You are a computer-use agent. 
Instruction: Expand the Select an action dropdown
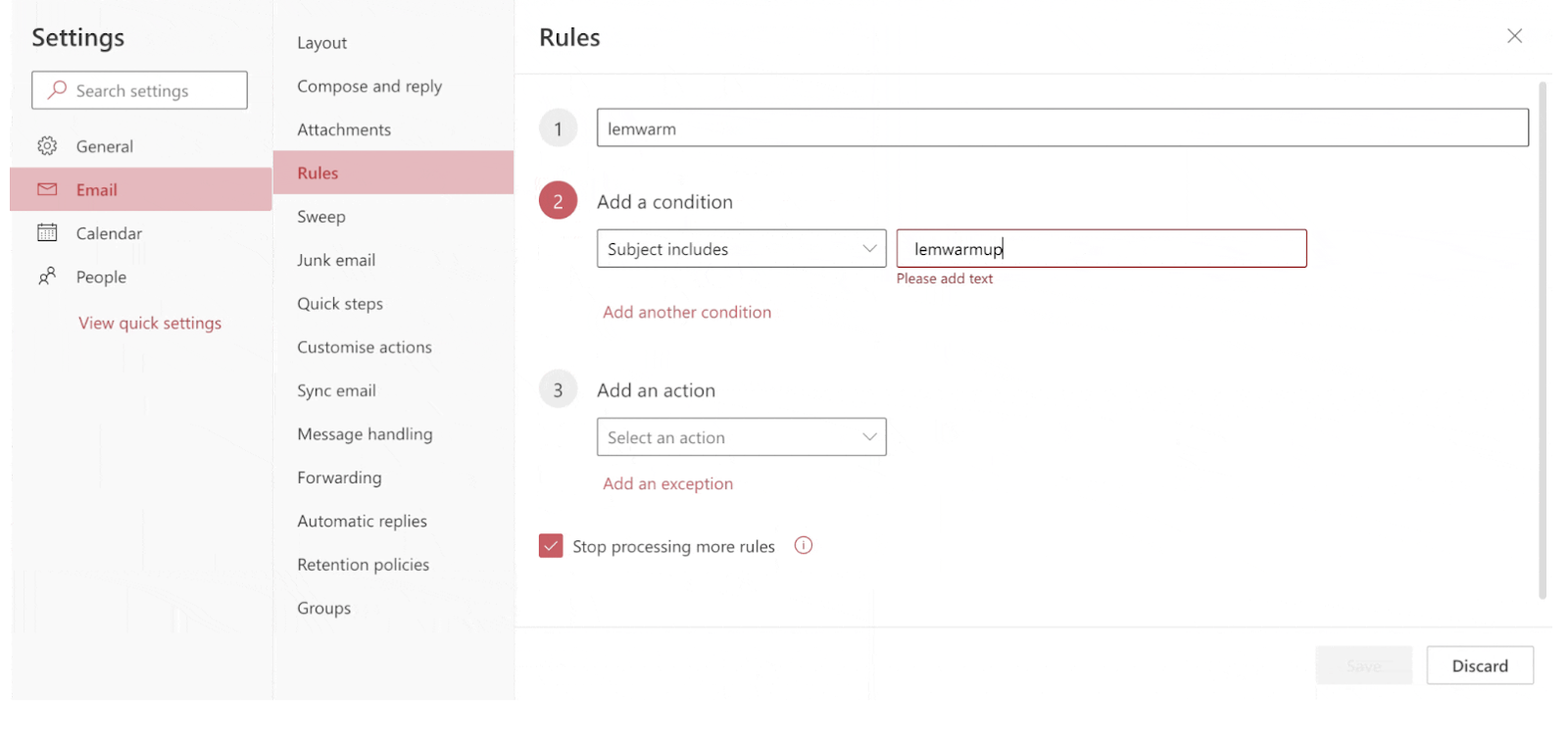click(741, 437)
